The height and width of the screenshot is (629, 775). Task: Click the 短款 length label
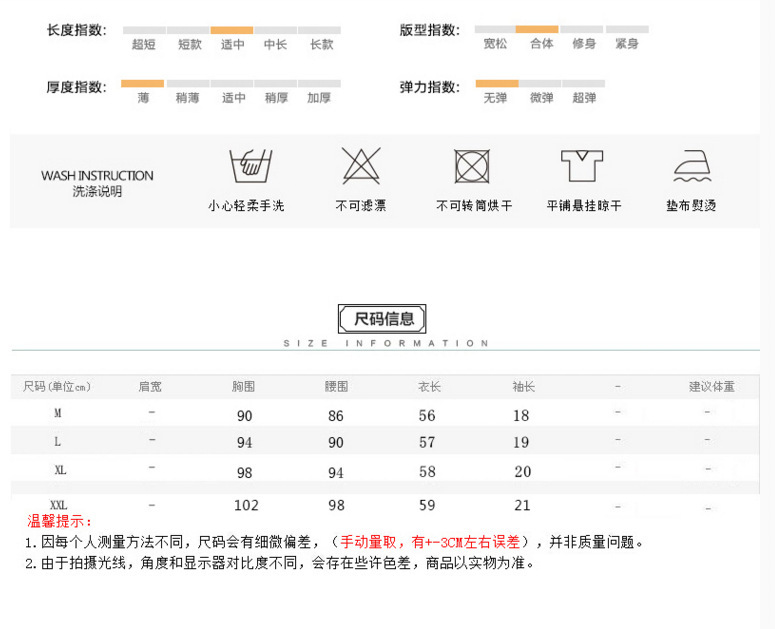[190, 44]
